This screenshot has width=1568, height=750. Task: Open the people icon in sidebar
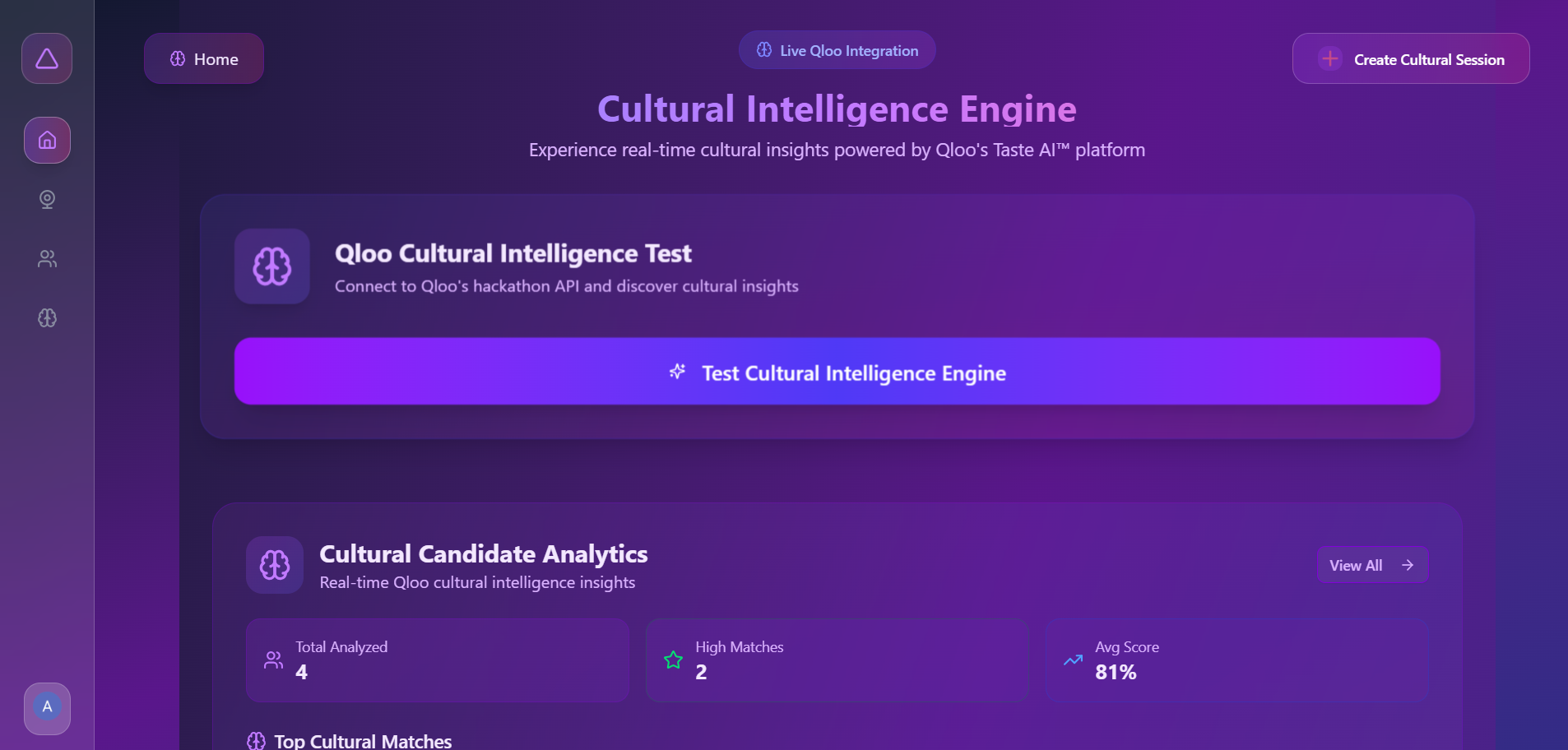(47, 259)
